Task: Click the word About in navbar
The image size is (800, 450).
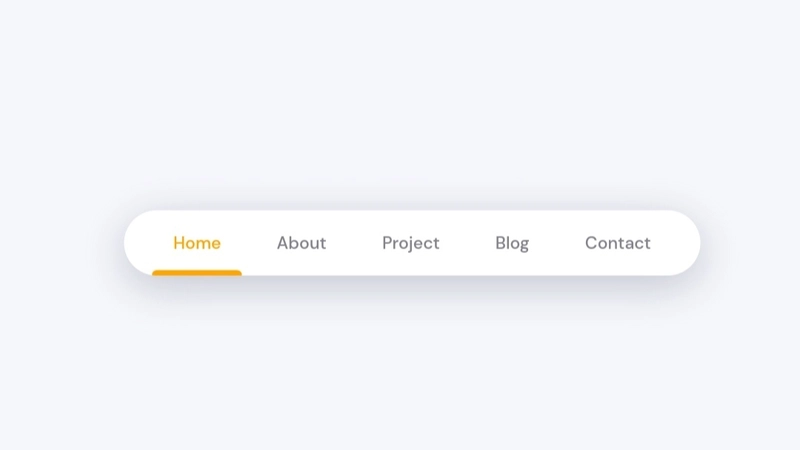Action: 302,243
